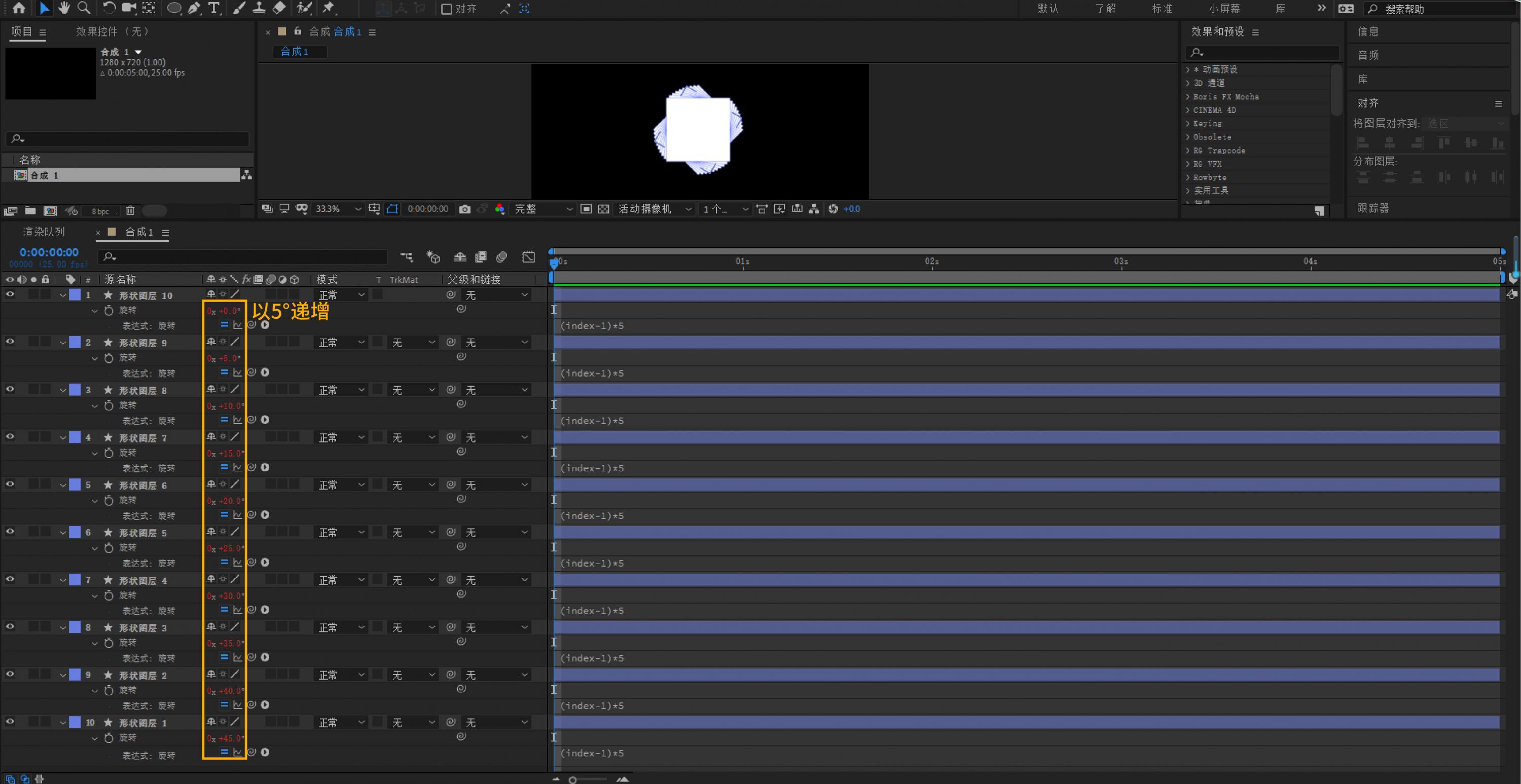Viewport: 1521px width, 784px height.
Task: Hide 形状图层 10 with eye icon
Action: point(10,294)
